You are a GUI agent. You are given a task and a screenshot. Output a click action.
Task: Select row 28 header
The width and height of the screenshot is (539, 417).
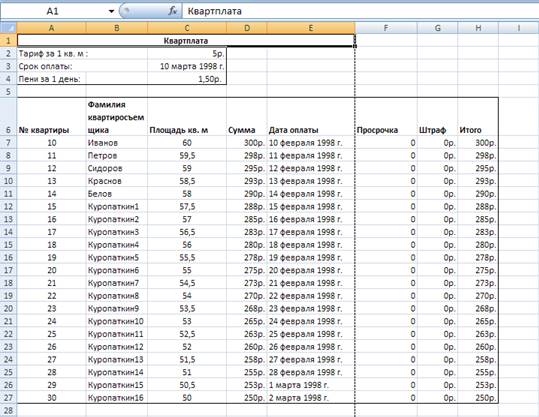(x=8, y=410)
